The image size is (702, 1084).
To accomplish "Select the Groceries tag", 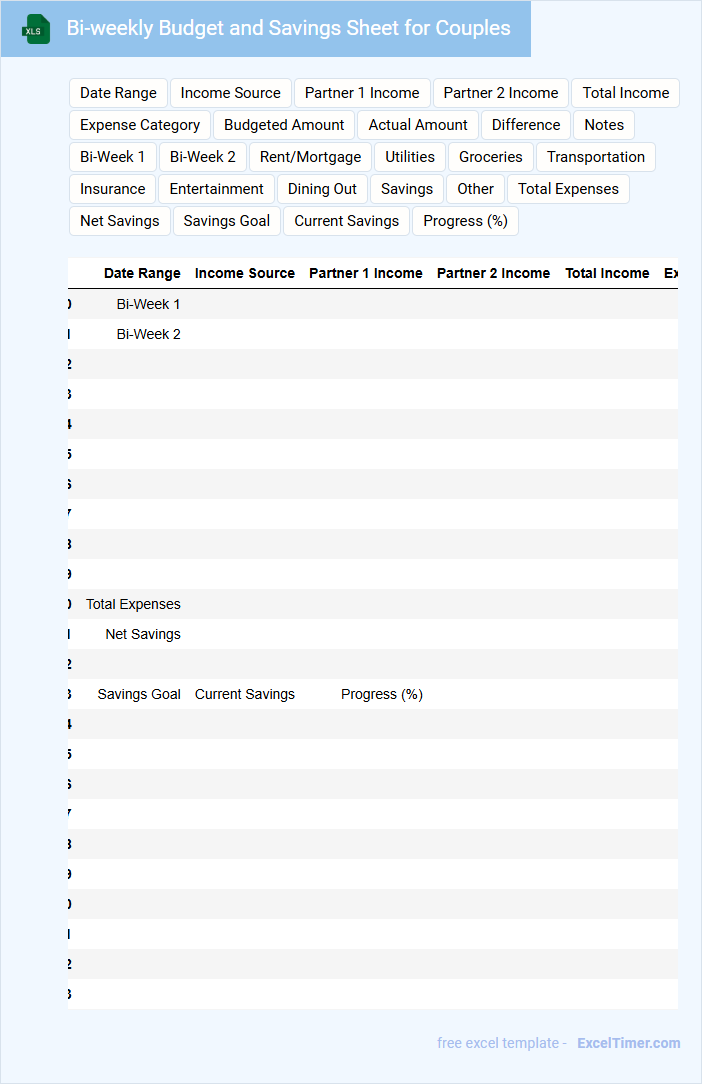I will [x=490, y=157].
